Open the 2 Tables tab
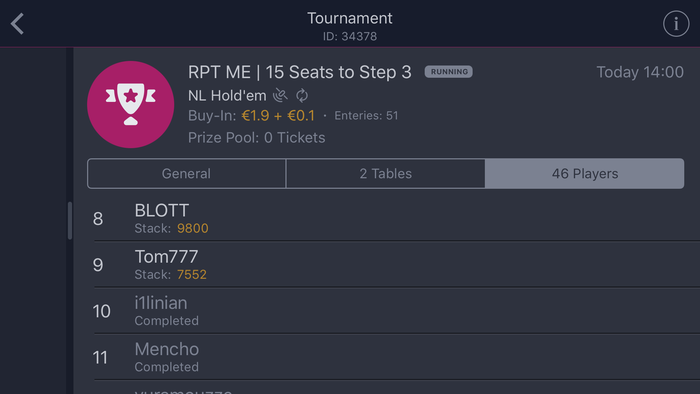700x394 pixels. click(x=386, y=174)
